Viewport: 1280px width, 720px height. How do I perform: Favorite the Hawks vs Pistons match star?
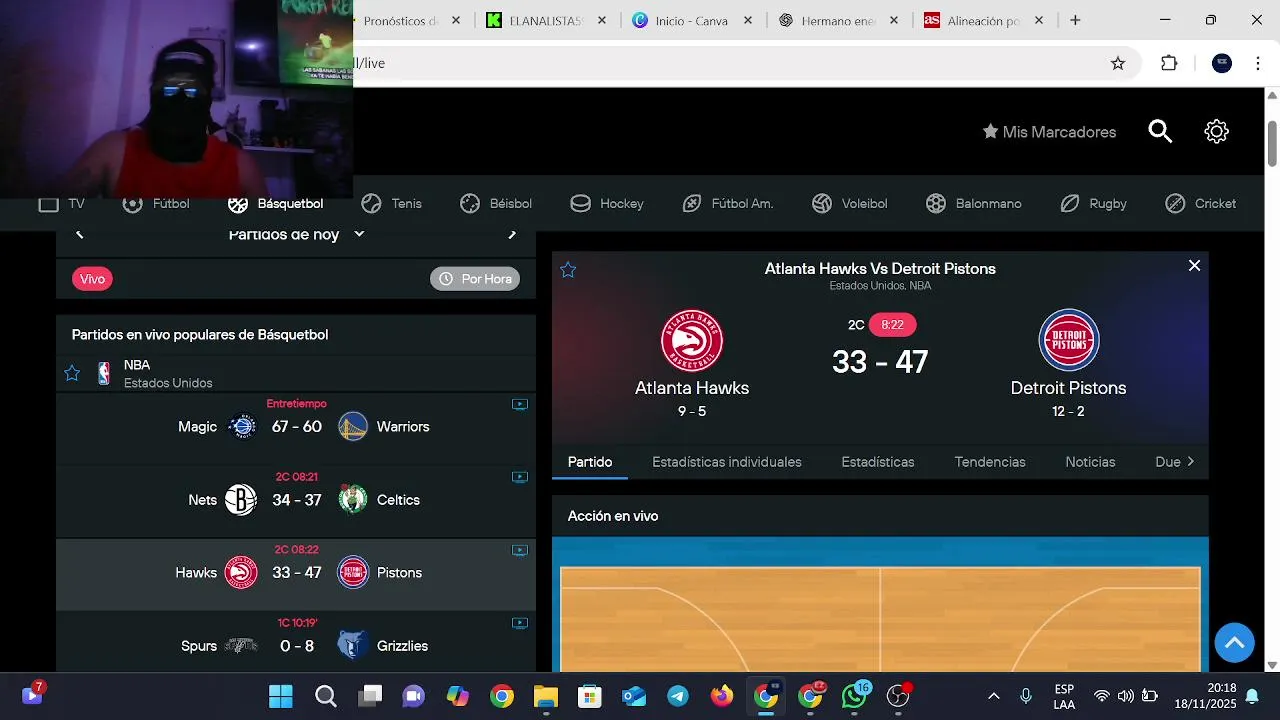pyautogui.click(x=568, y=270)
